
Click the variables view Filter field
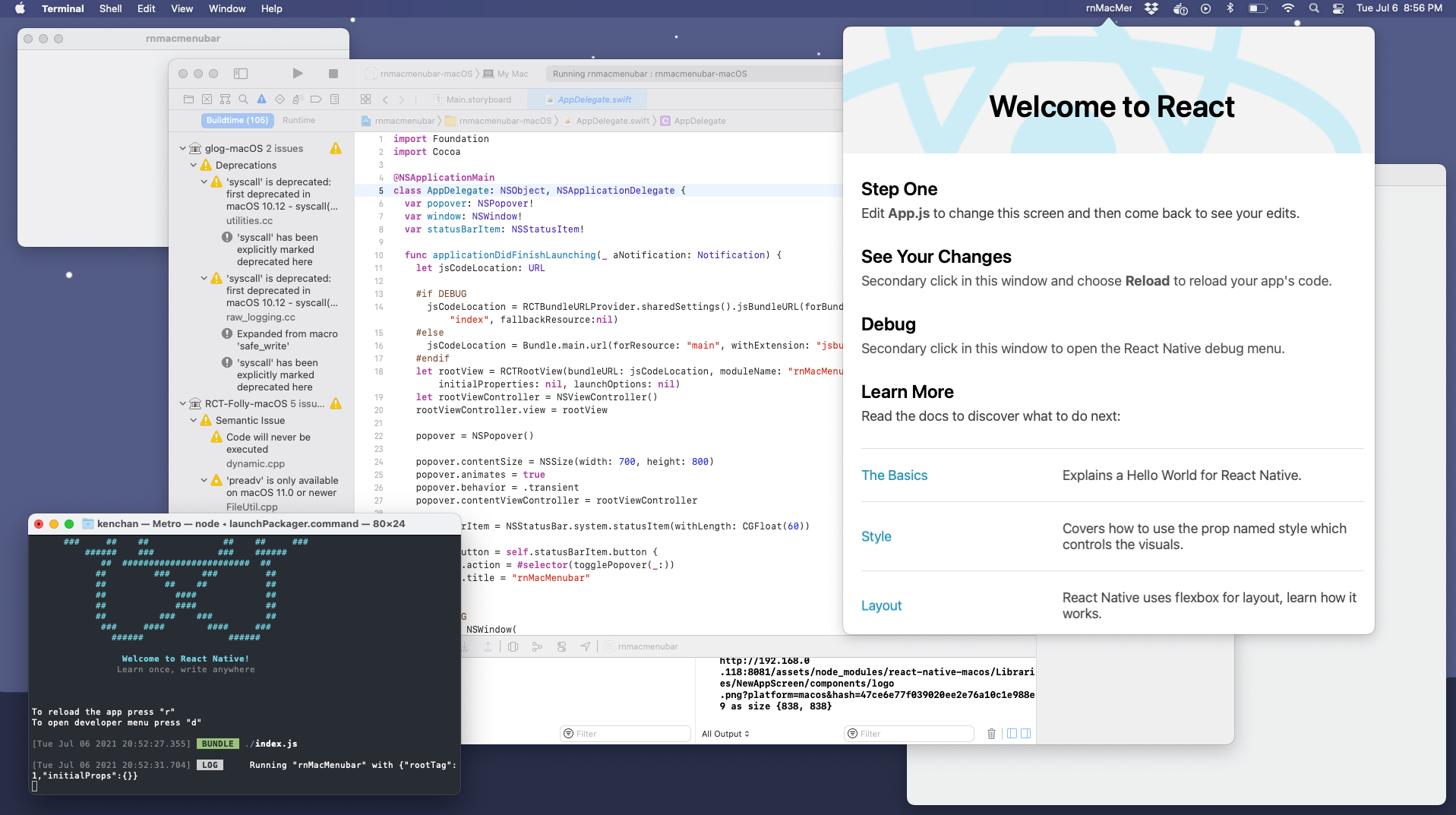tap(626, 734)
